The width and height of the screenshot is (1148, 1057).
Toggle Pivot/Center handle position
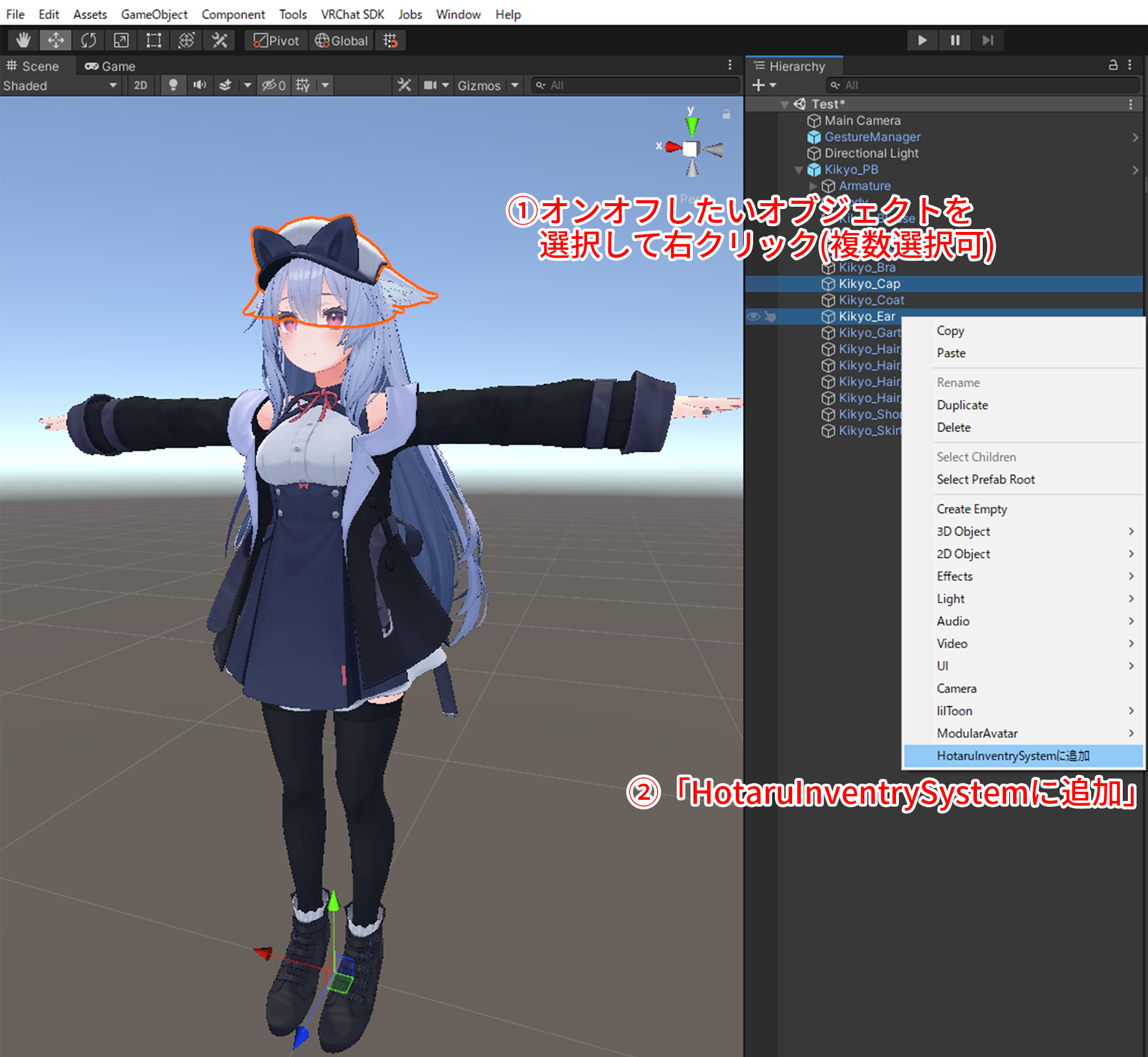[276, 40]
